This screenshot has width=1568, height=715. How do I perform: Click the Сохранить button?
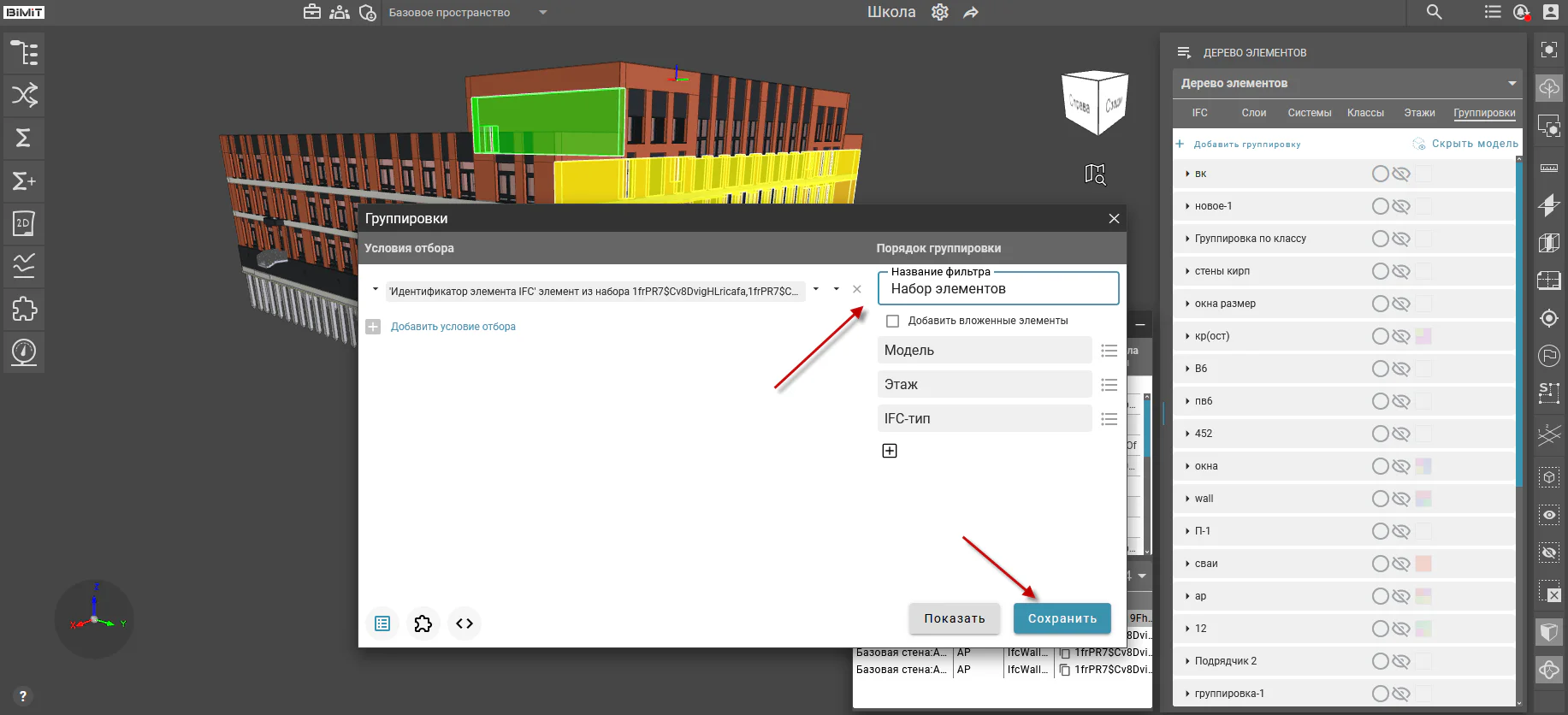(1062, 618)
